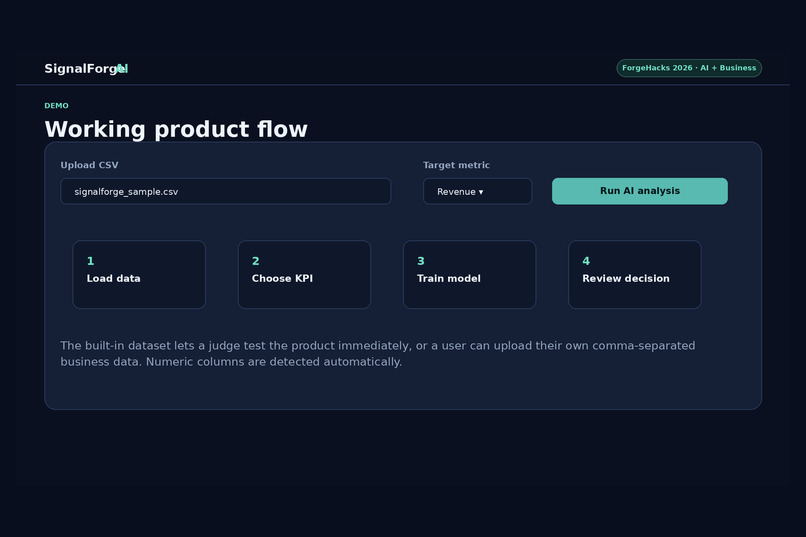Select the Train model step card
The image size is (806, 537).
pos(469,274)
